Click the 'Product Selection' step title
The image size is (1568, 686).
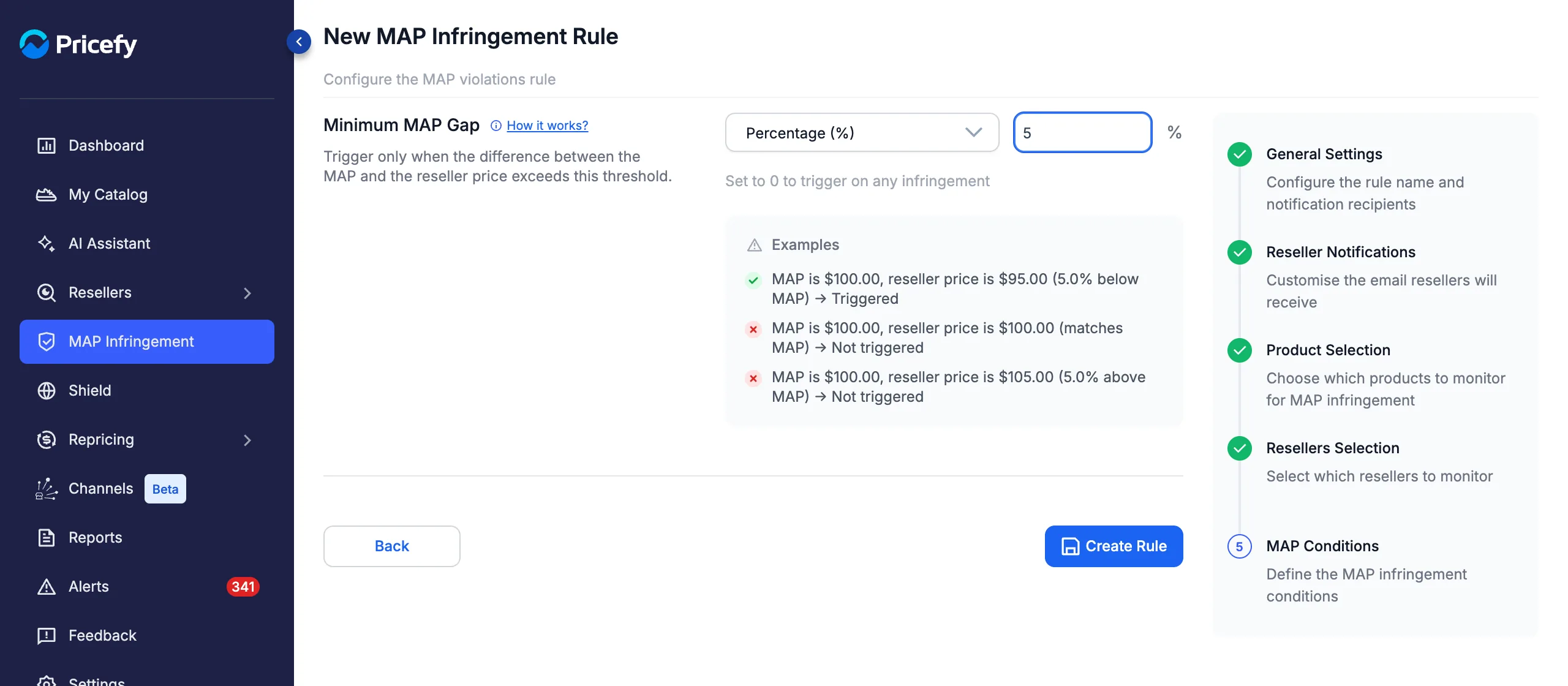1329,350
